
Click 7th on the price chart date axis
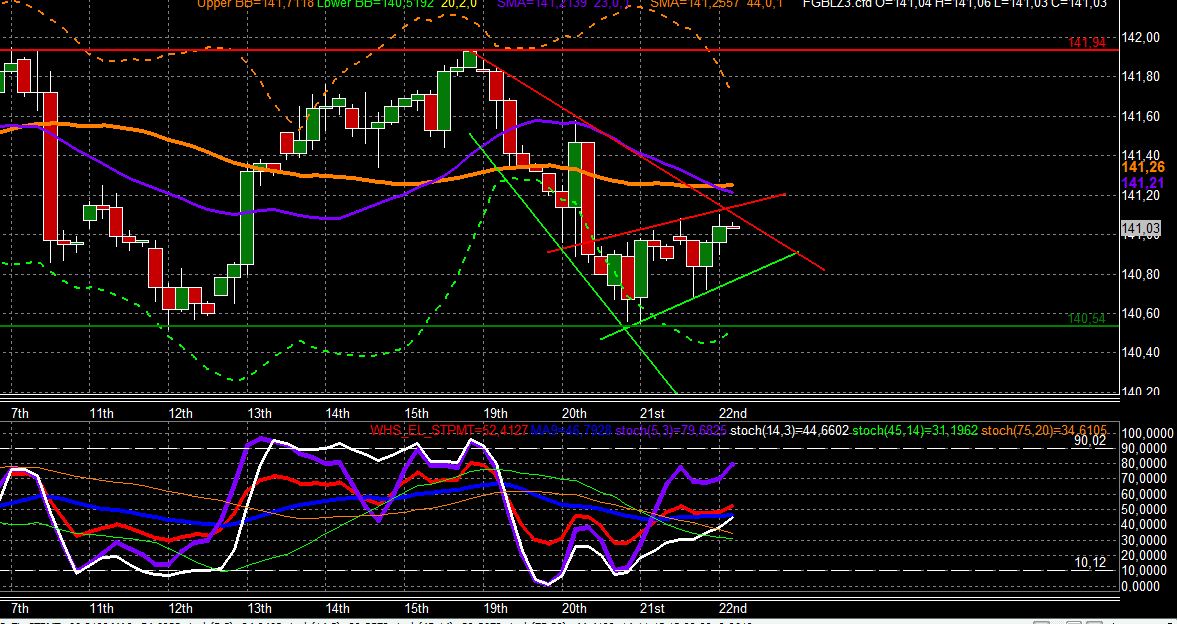[21, 413]
